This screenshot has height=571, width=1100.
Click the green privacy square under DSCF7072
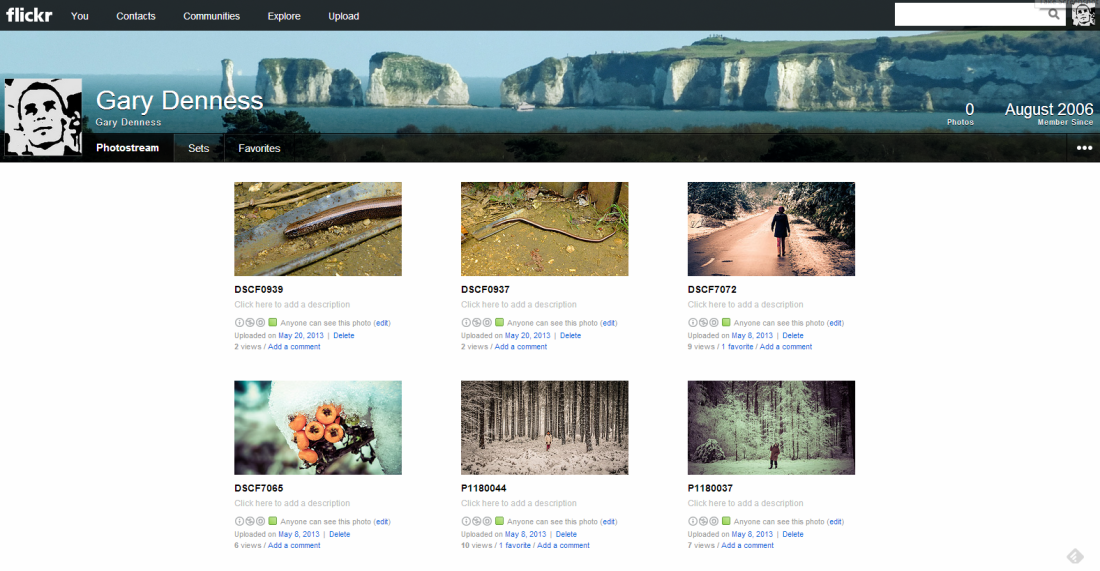(x=726, y=323)
